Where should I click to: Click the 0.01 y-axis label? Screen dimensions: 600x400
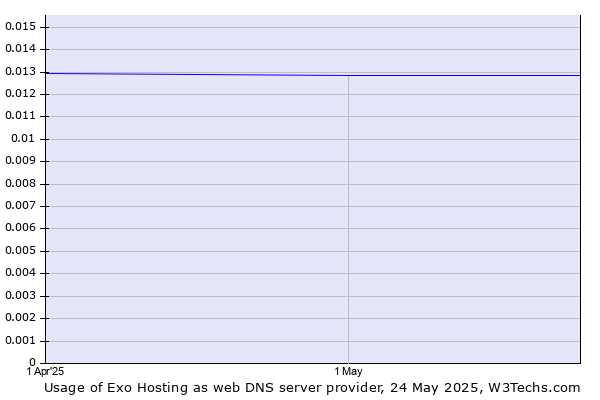[x=23, y=139]
